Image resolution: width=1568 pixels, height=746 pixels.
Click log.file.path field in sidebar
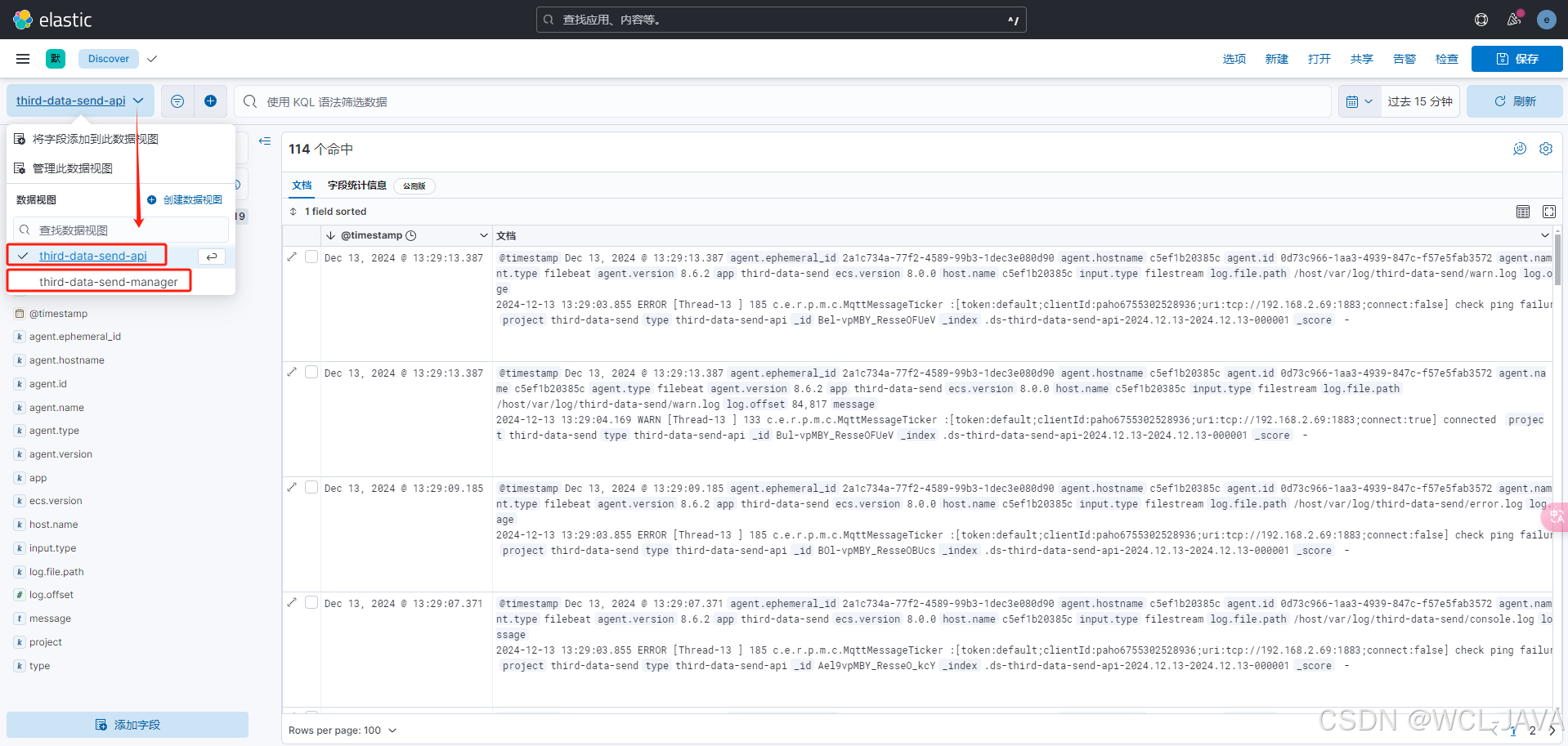56,572
